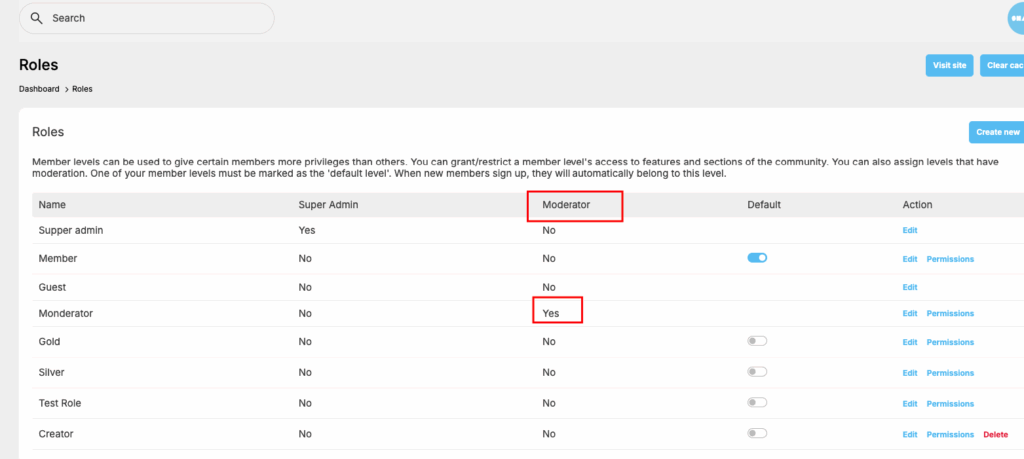The width and height of the screenshot is (1024, 459).
Task: Go to Dashboard in the breadcrumb
Action: click(40, 89)
